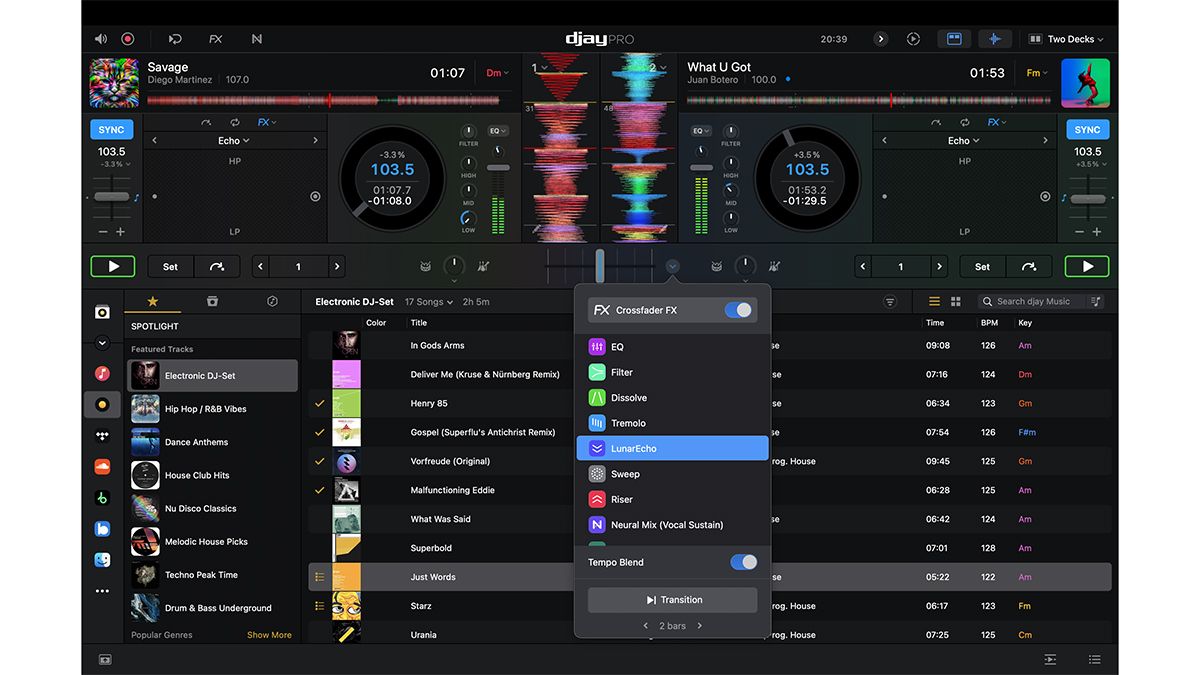Image resolution: width=1200 pixels, height=675 pixels.
Task: Open the key dropdown showing Dm
Action: click(x=497, y=72)
